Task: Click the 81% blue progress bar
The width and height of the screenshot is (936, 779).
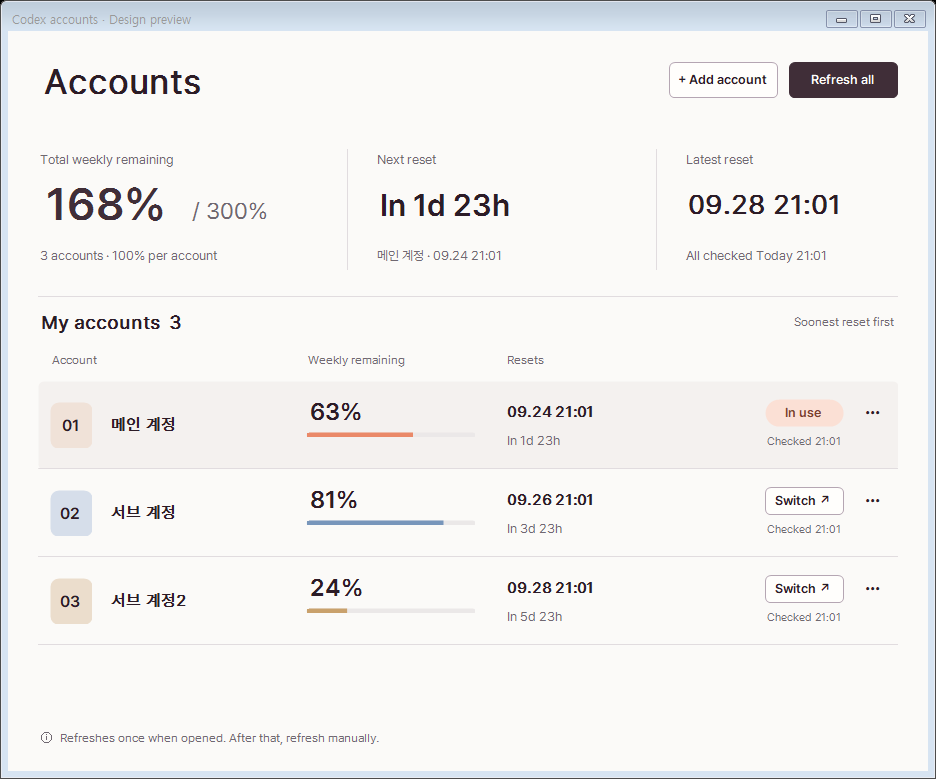Action: coord(391,523)
